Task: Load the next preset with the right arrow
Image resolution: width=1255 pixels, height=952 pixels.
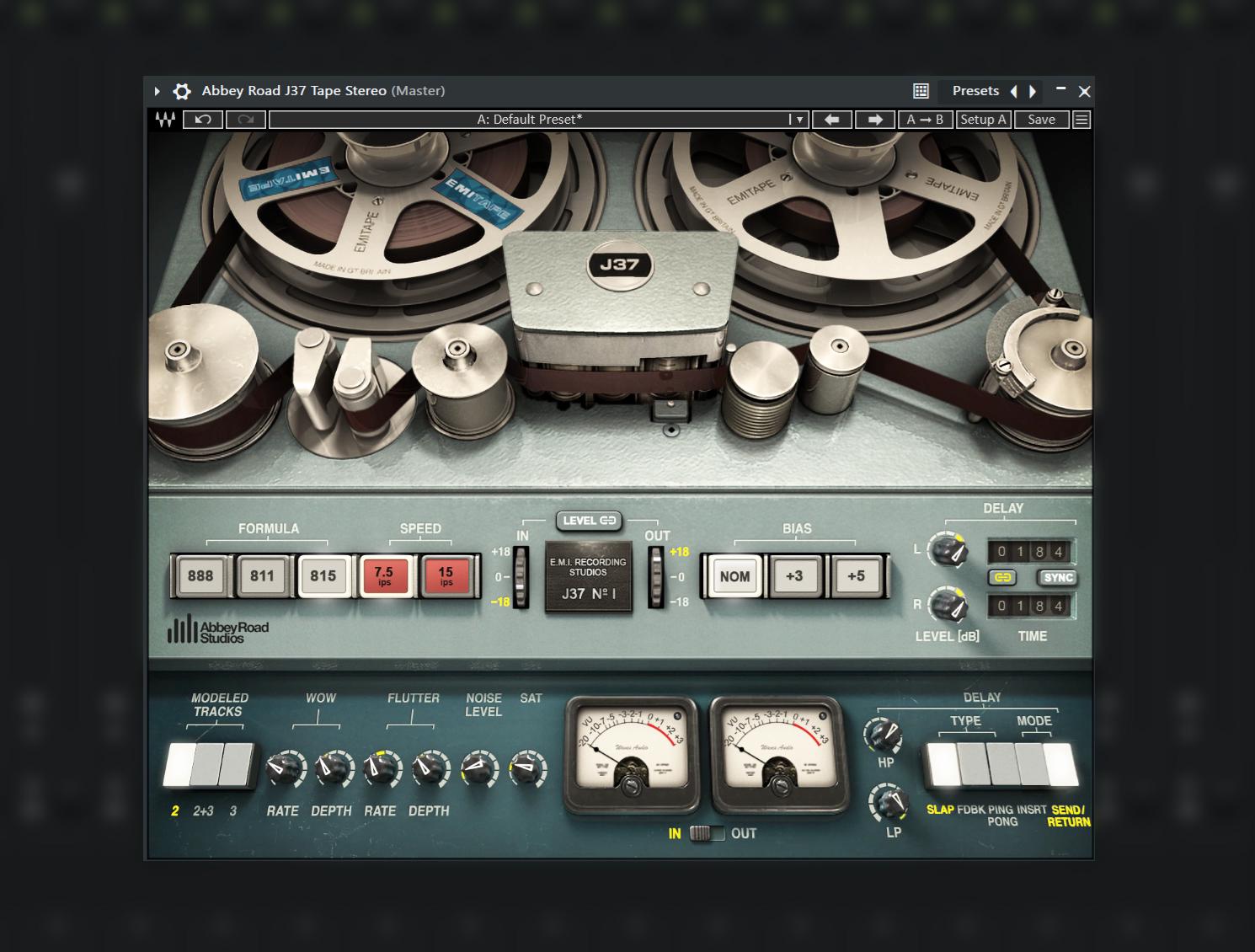Action: click(875, 120)
